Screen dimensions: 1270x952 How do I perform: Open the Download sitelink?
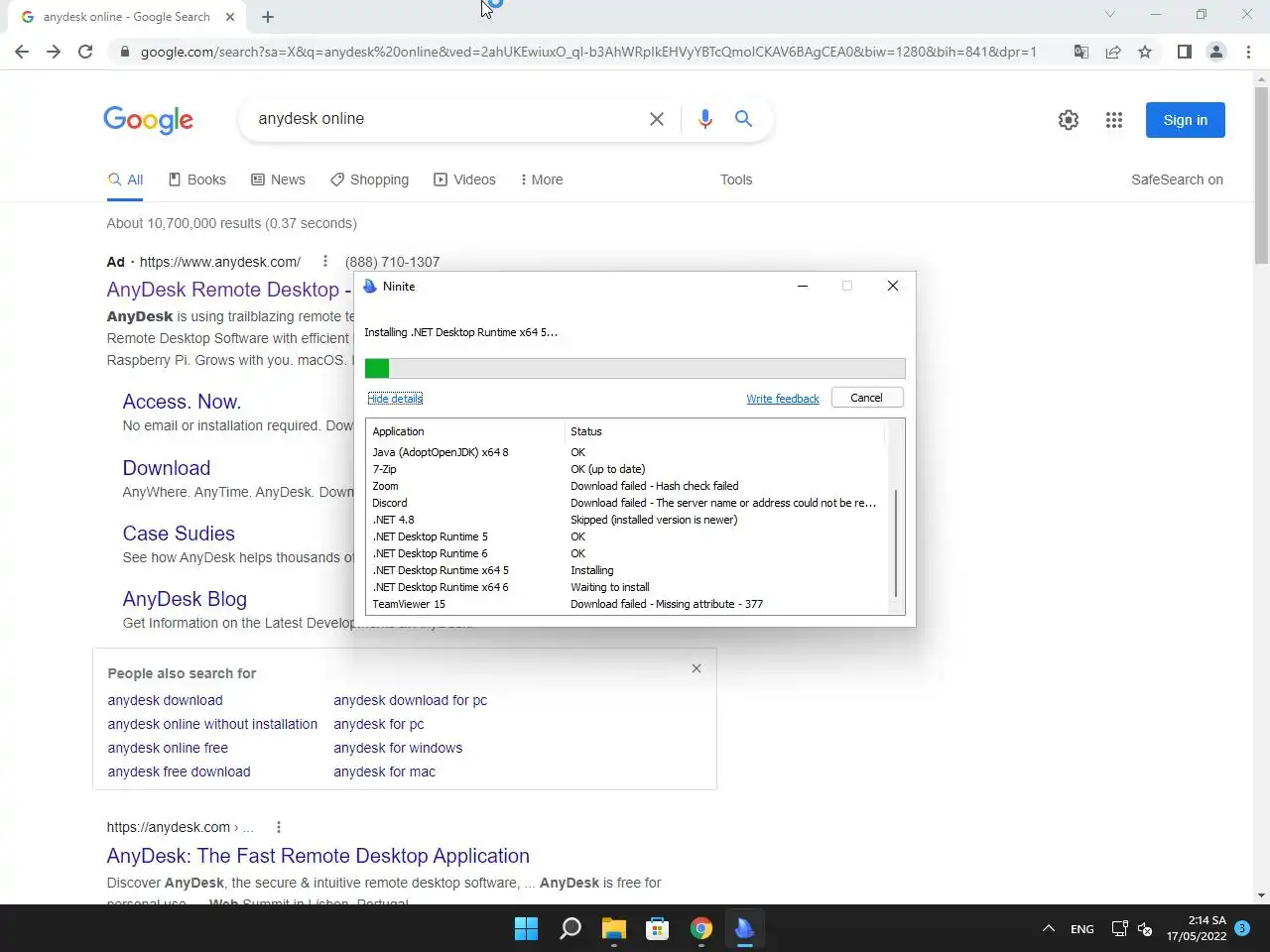(167, 468)
